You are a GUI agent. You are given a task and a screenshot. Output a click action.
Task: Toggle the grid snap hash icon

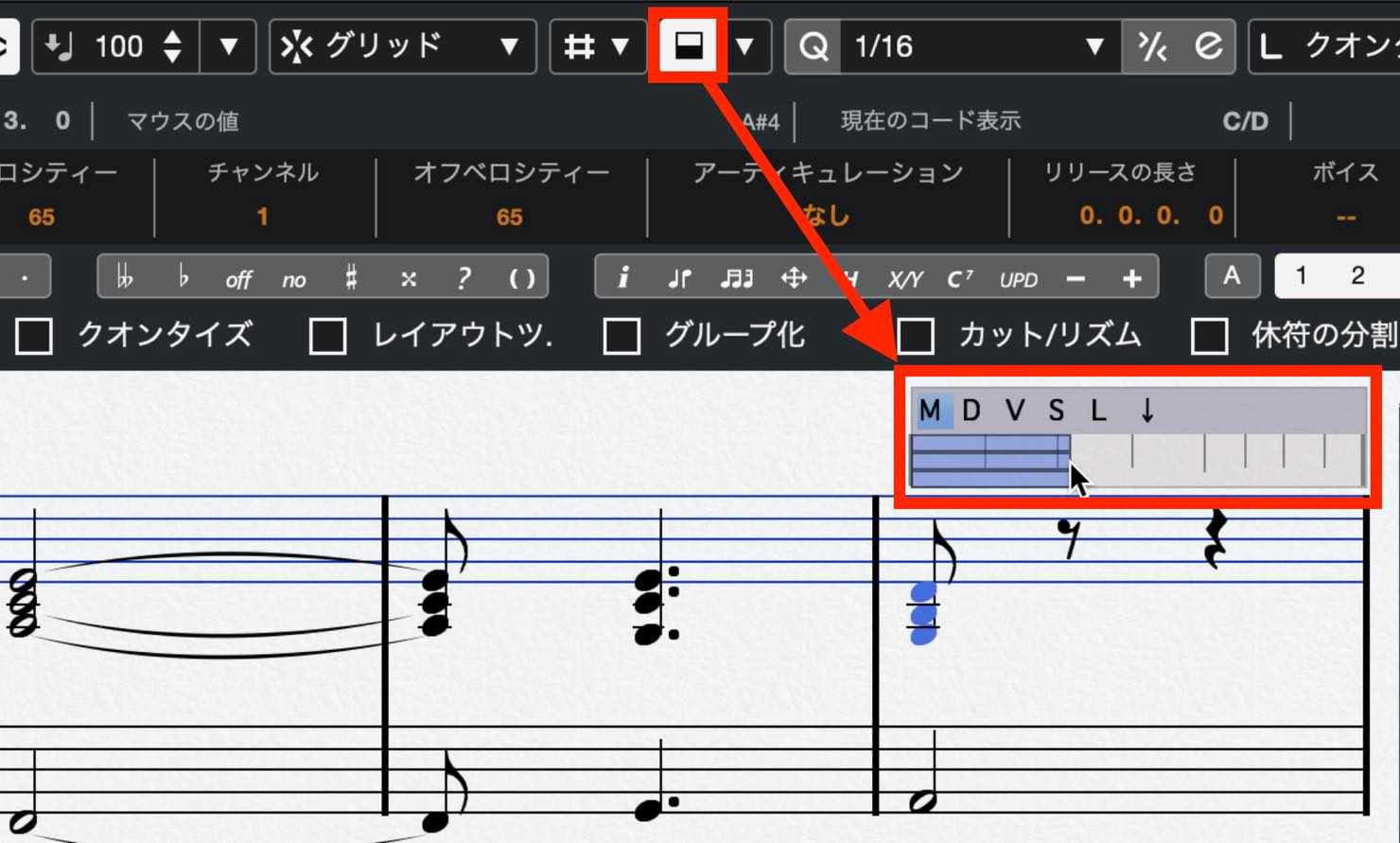(578, 45)
